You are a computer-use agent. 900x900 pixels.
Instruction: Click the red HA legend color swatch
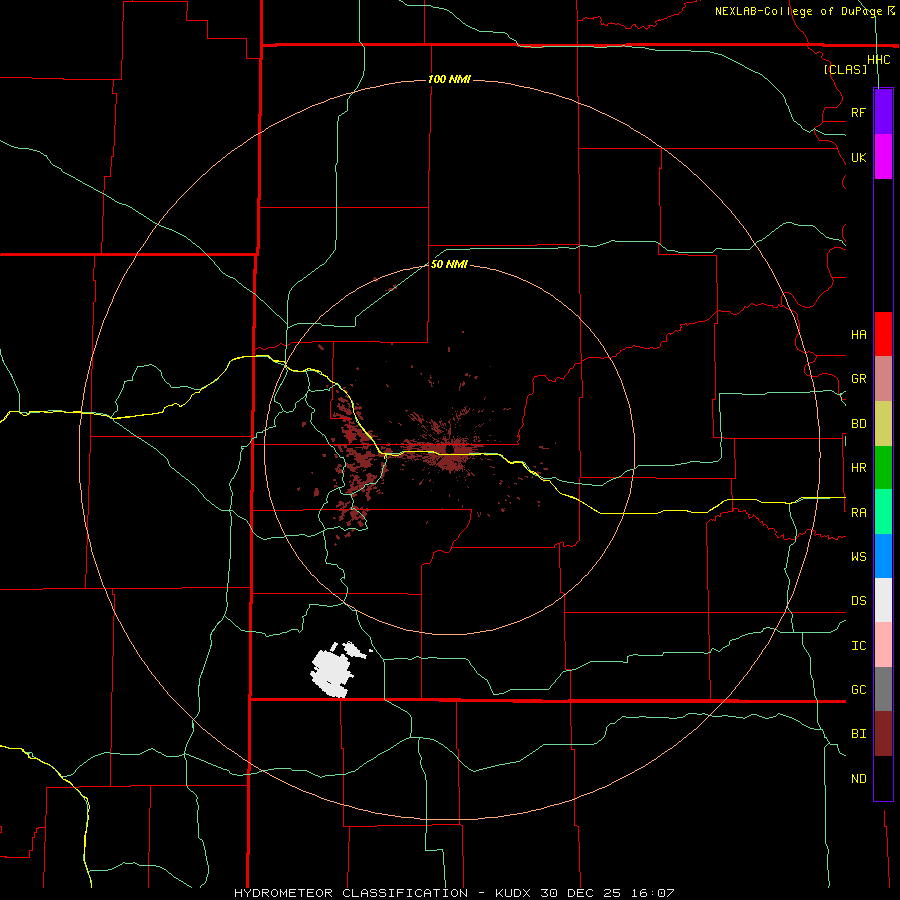883,334
